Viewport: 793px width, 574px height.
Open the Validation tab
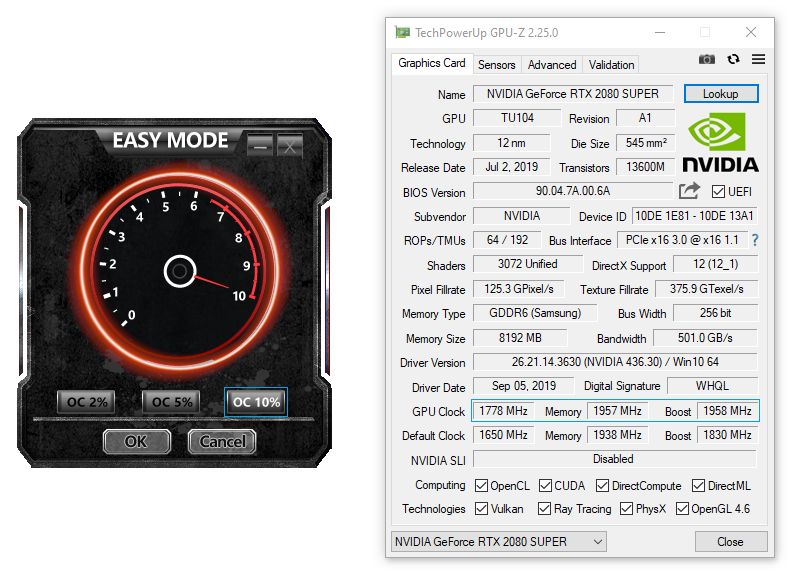[x=611, y=65]
